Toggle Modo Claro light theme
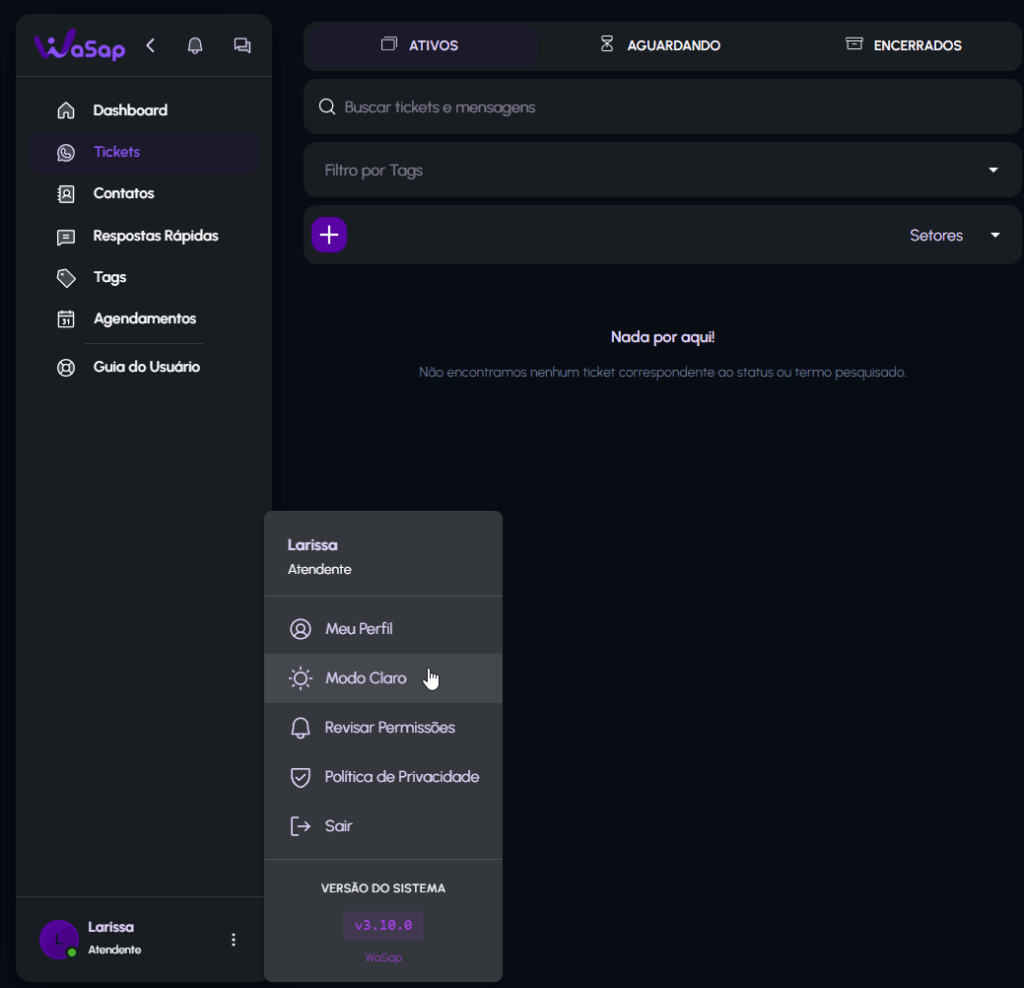Screen dimensions: 1024x988 [x=365, y=679]
